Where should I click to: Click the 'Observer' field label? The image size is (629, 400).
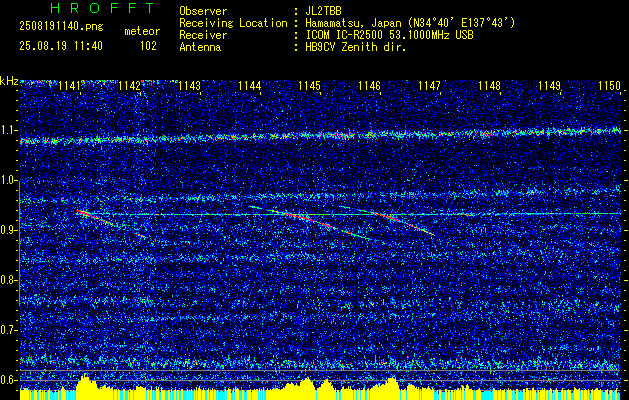[203, 11]
